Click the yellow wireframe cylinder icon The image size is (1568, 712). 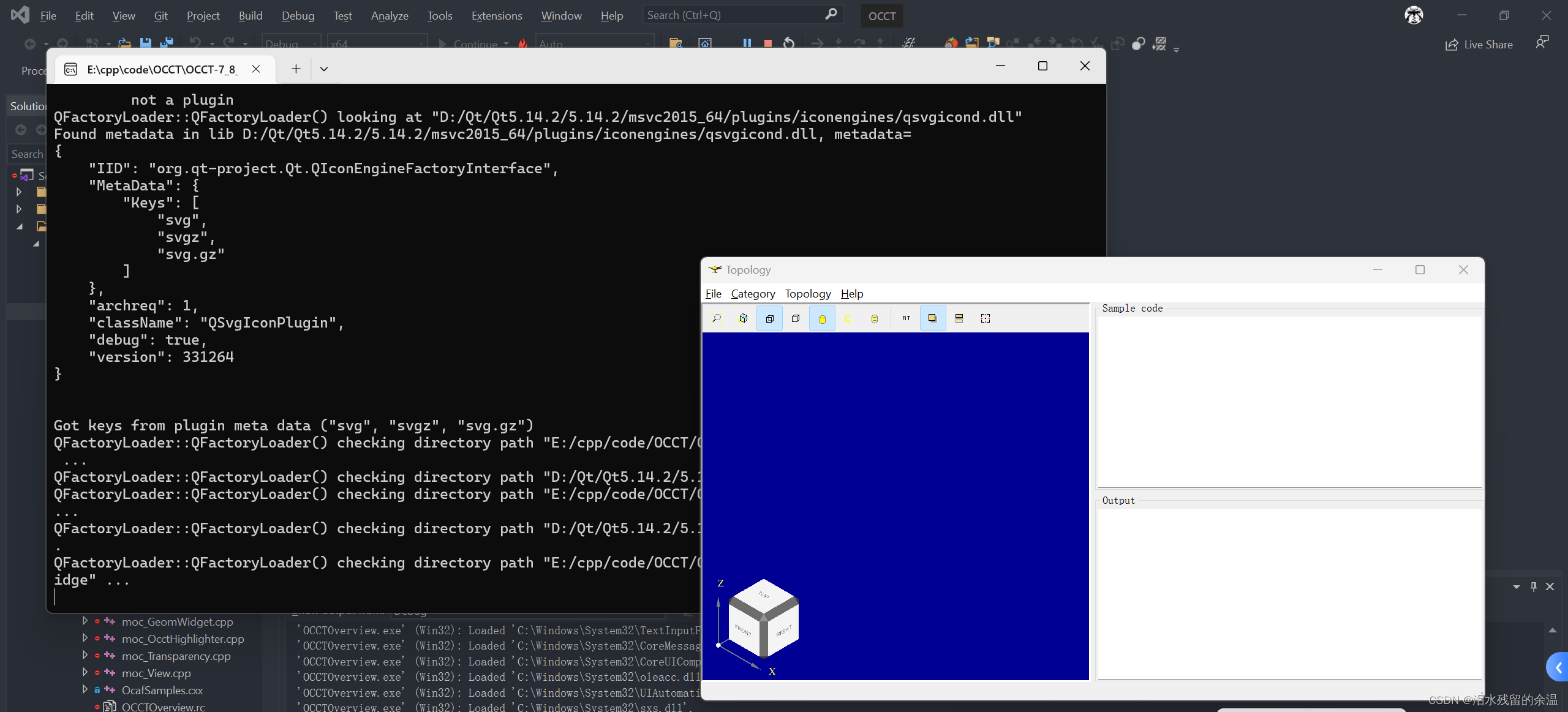click(x=848, y=318)
